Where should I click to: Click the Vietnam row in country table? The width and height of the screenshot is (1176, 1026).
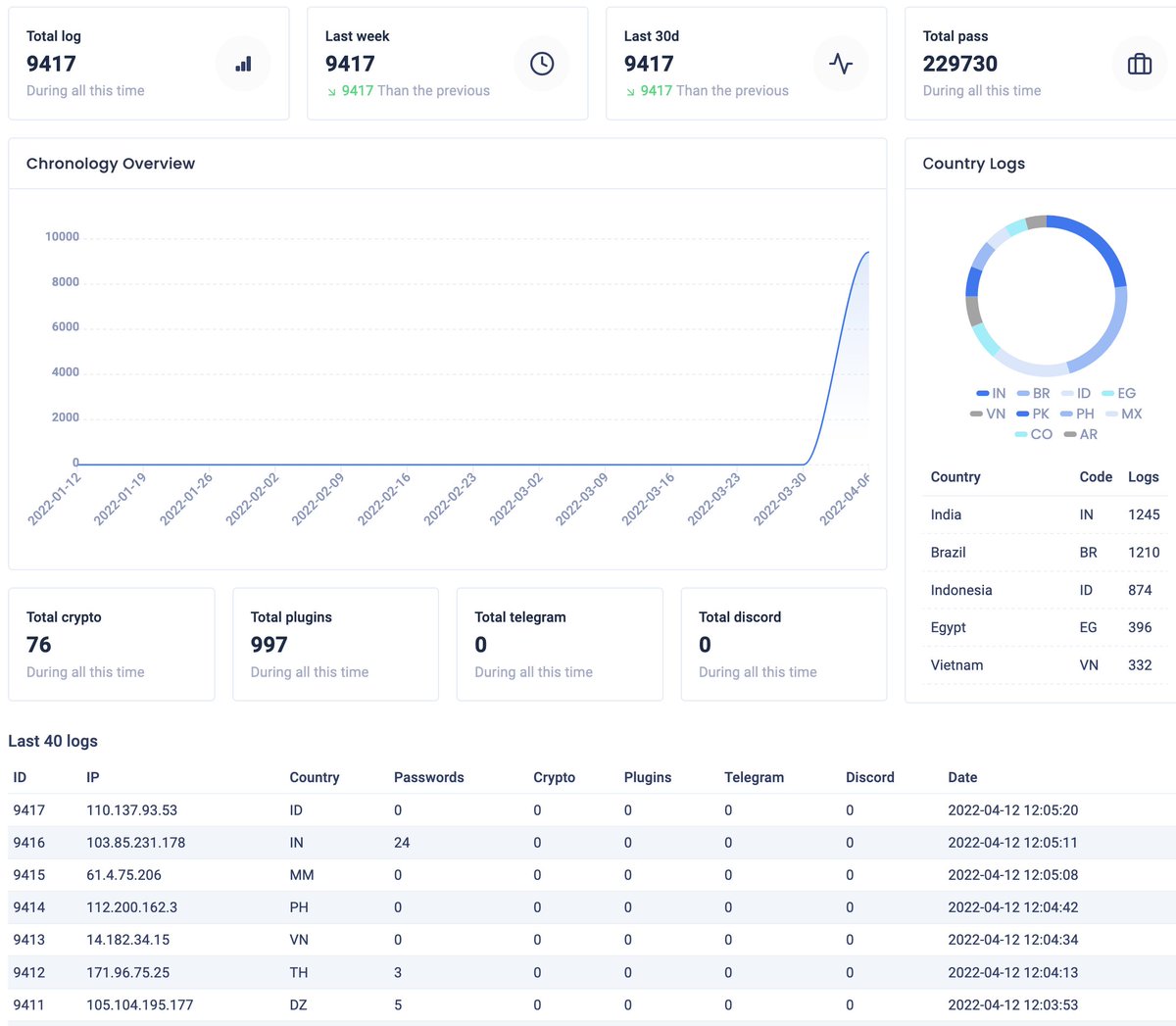1045,665
